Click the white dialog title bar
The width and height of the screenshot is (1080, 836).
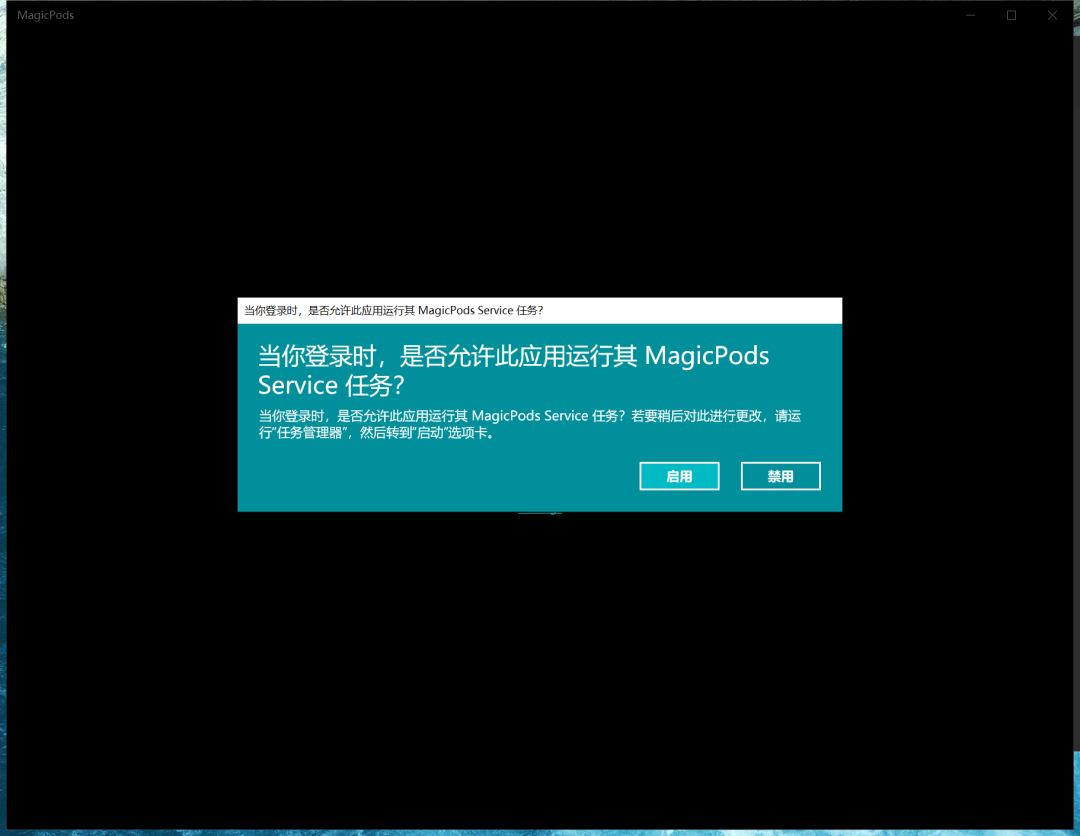[539, 311]
